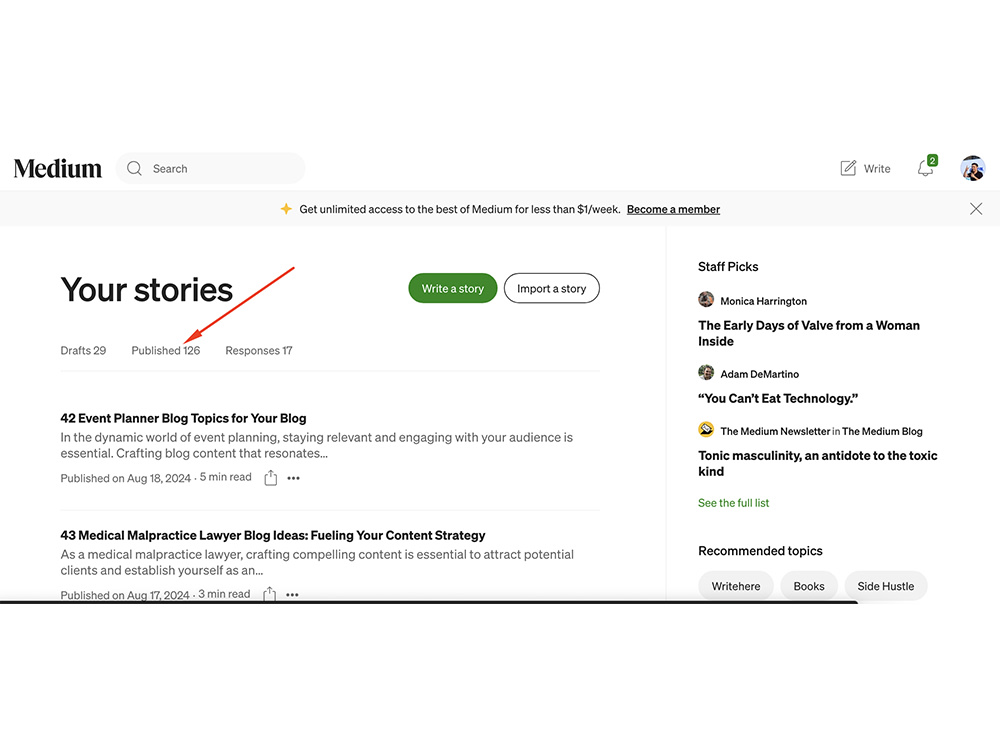The height and width of the screenshot is (750, 1000).
Task: Click the Write label in header
Action: click(877, 169)
